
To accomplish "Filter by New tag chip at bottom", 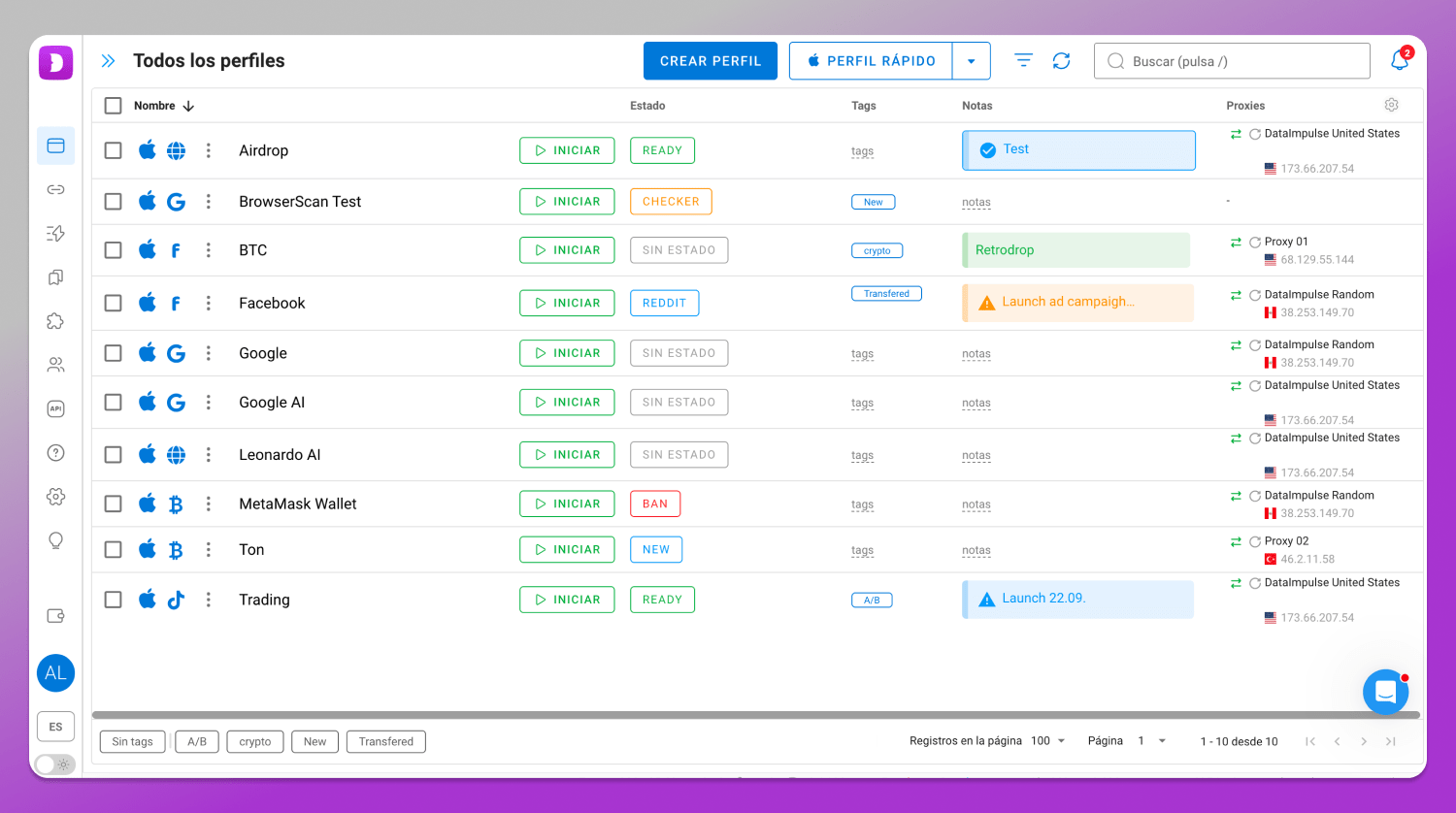I will (x=314, y=741).
